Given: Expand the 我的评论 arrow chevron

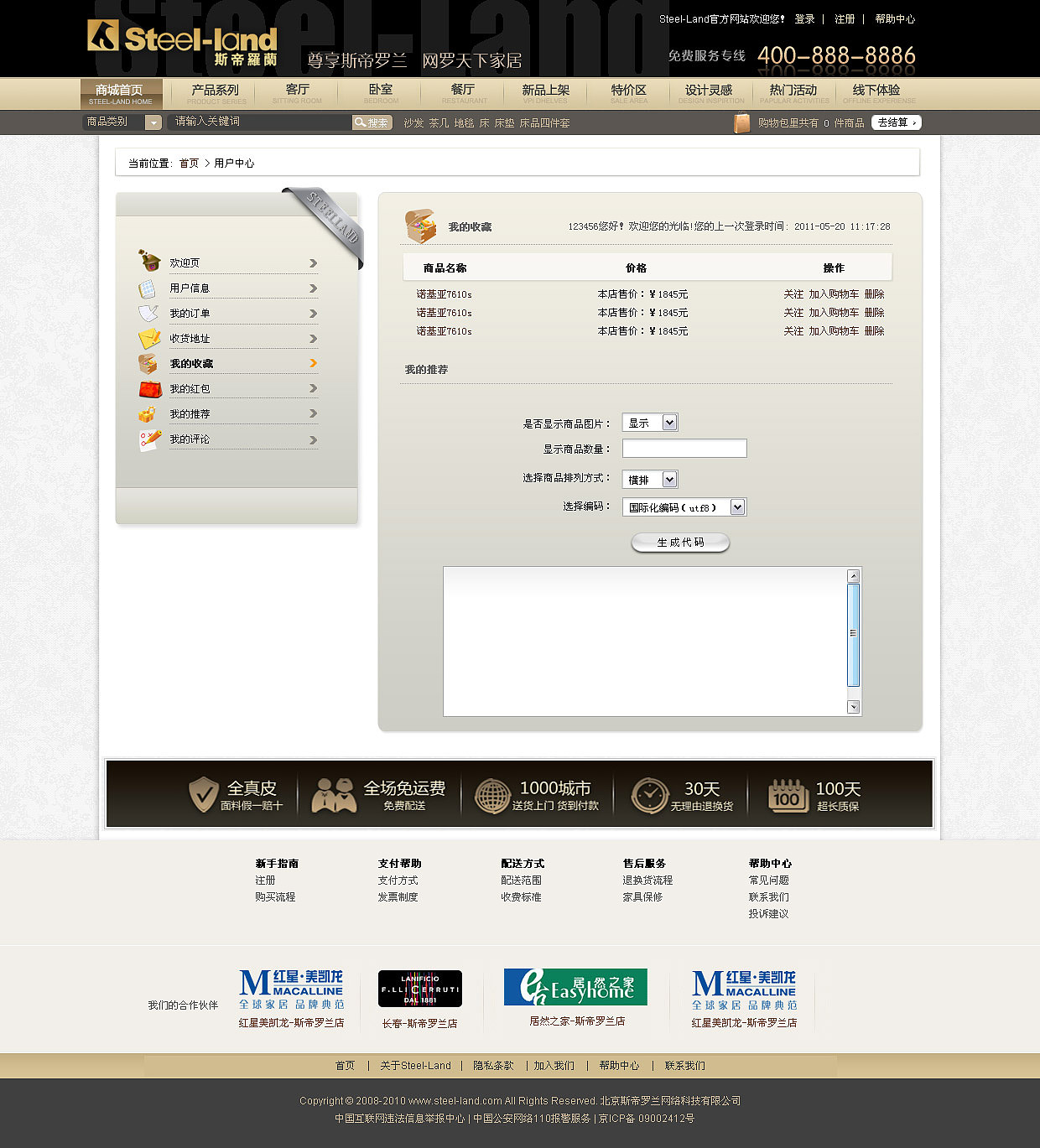Looking at the screenshot, I should pyautogui.click(x=313, y=440).
